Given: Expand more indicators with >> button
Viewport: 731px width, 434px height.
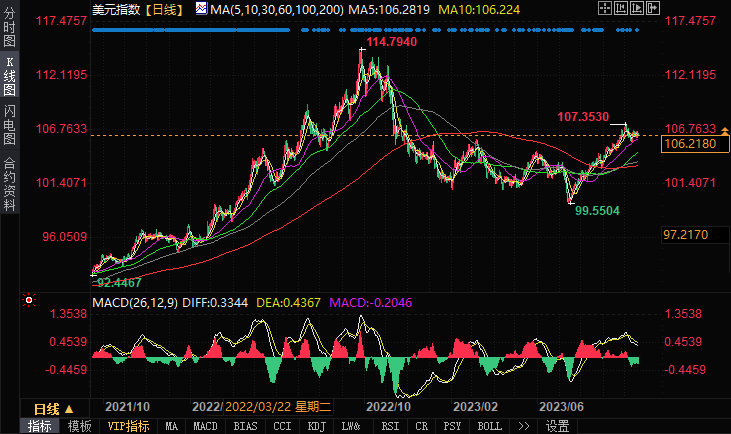Looking at the screenshot, I should click(523, 426).
